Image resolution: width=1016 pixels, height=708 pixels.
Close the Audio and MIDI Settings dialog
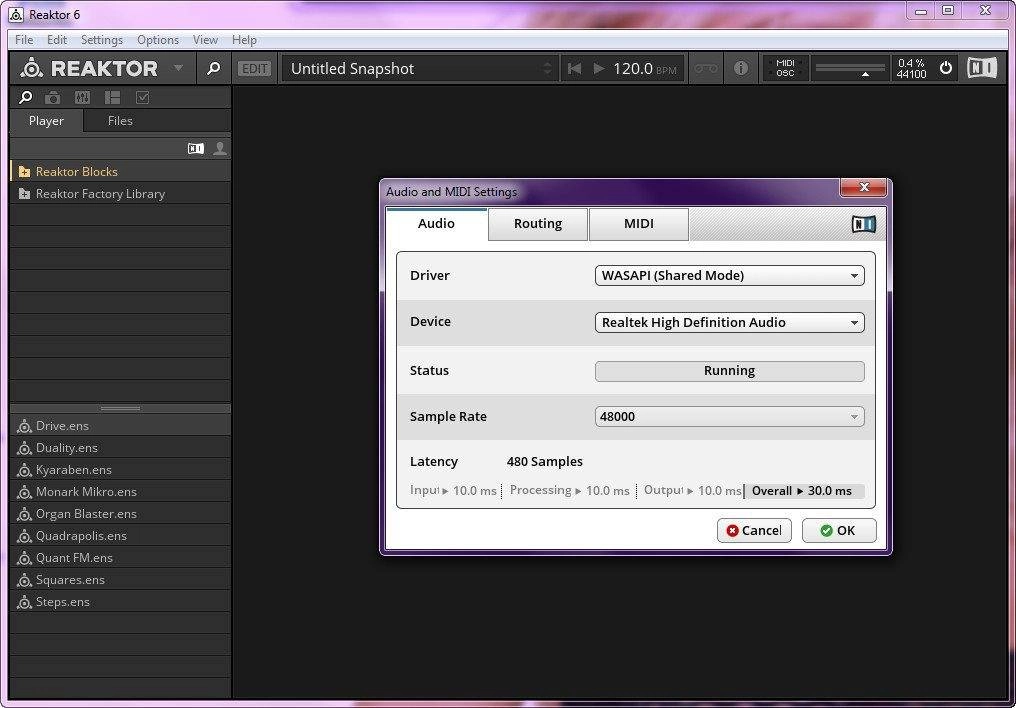pyautogui.click(x=864, y=187)
